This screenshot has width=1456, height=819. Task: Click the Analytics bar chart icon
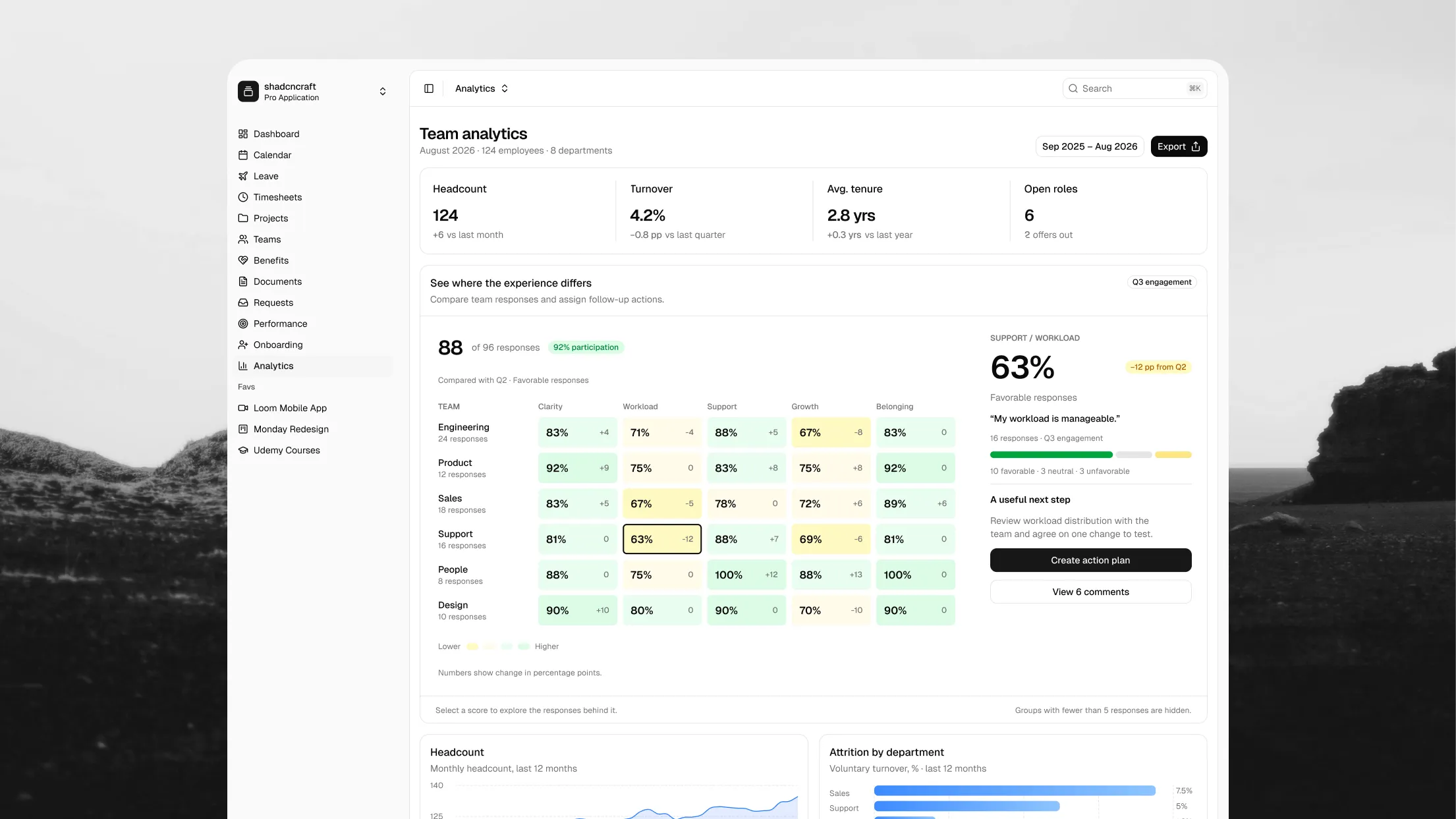point(243,366)
